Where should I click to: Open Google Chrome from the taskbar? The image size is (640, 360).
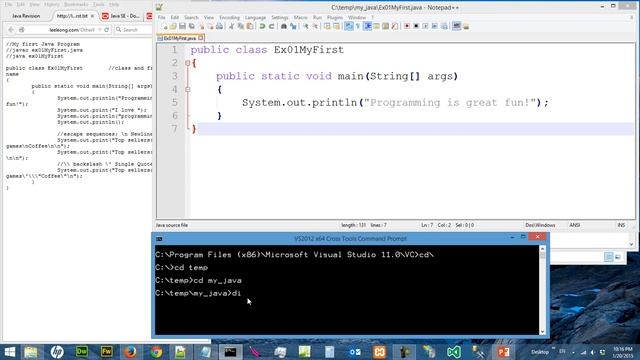coord(156,352)
